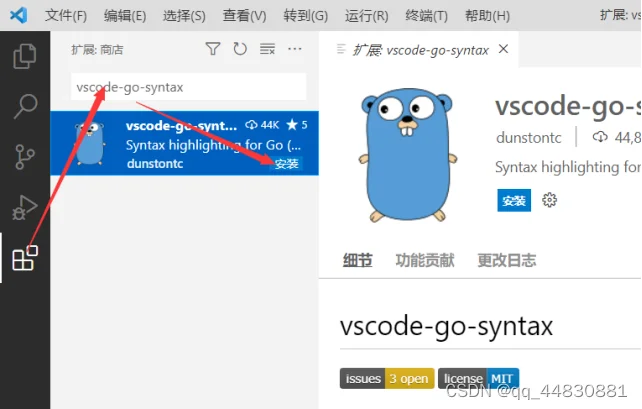Click 安装 button in the search result row
The height and width of the screenshot is (409, 642).
coord(287,164)
